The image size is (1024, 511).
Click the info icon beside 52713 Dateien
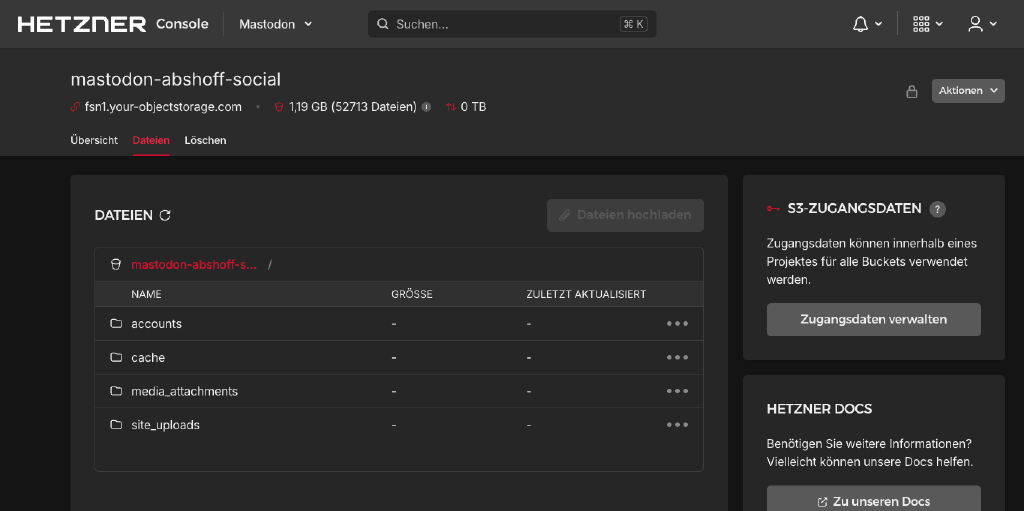coord(426,107)
